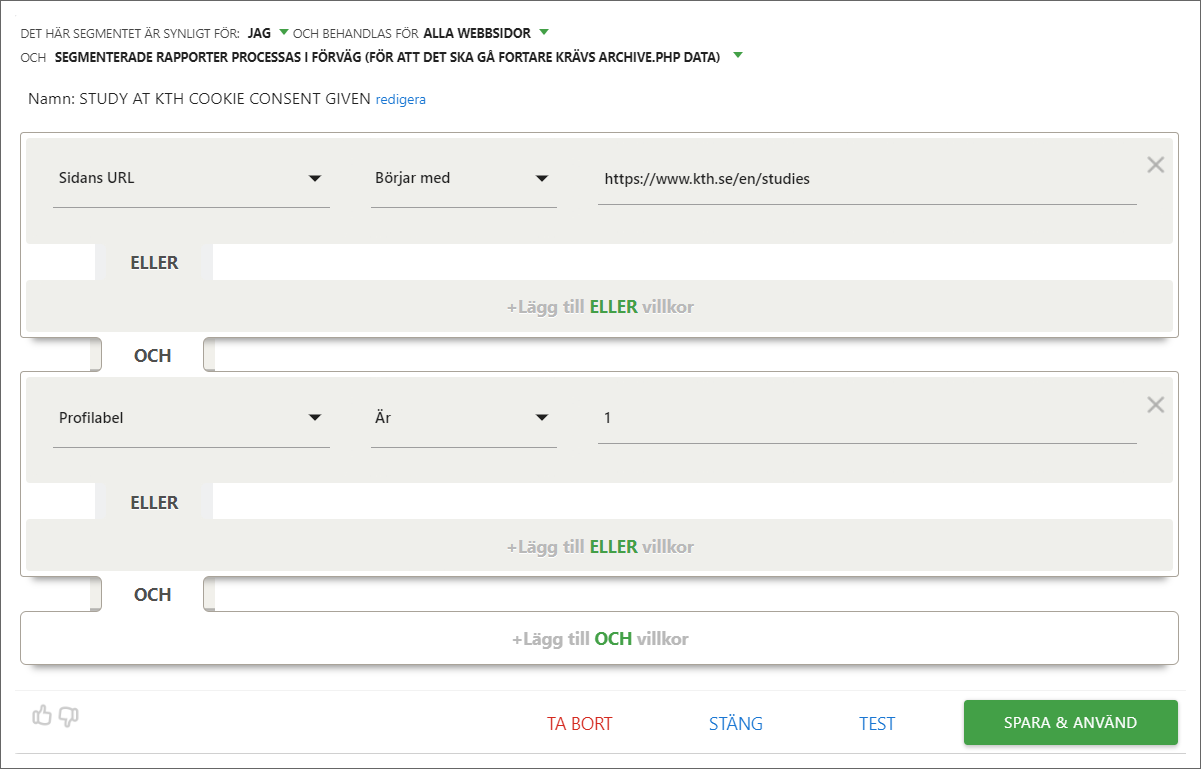
Task: Click TA BORT to delete segment
Action: coord(579,724)
